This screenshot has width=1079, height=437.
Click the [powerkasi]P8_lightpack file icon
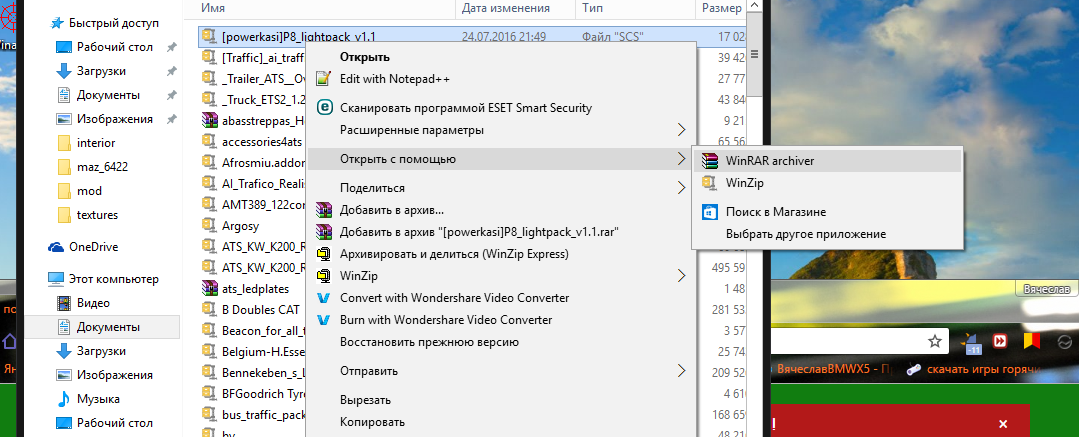tap(209, 36)
